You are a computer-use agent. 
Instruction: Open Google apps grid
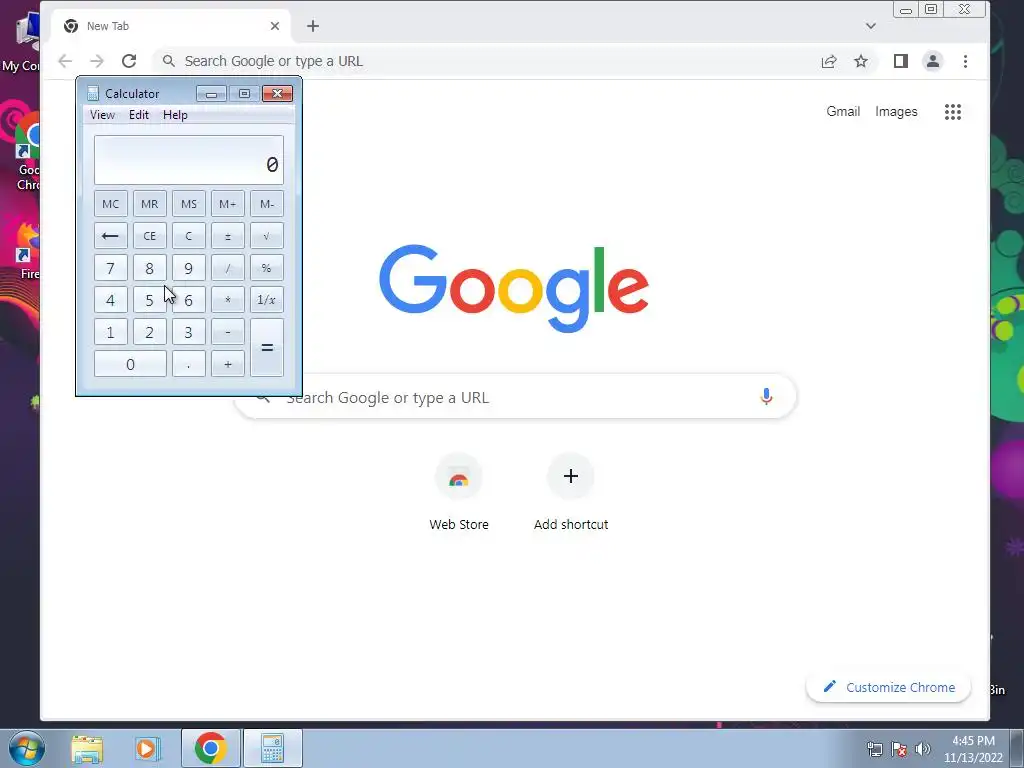coord(953,112)
